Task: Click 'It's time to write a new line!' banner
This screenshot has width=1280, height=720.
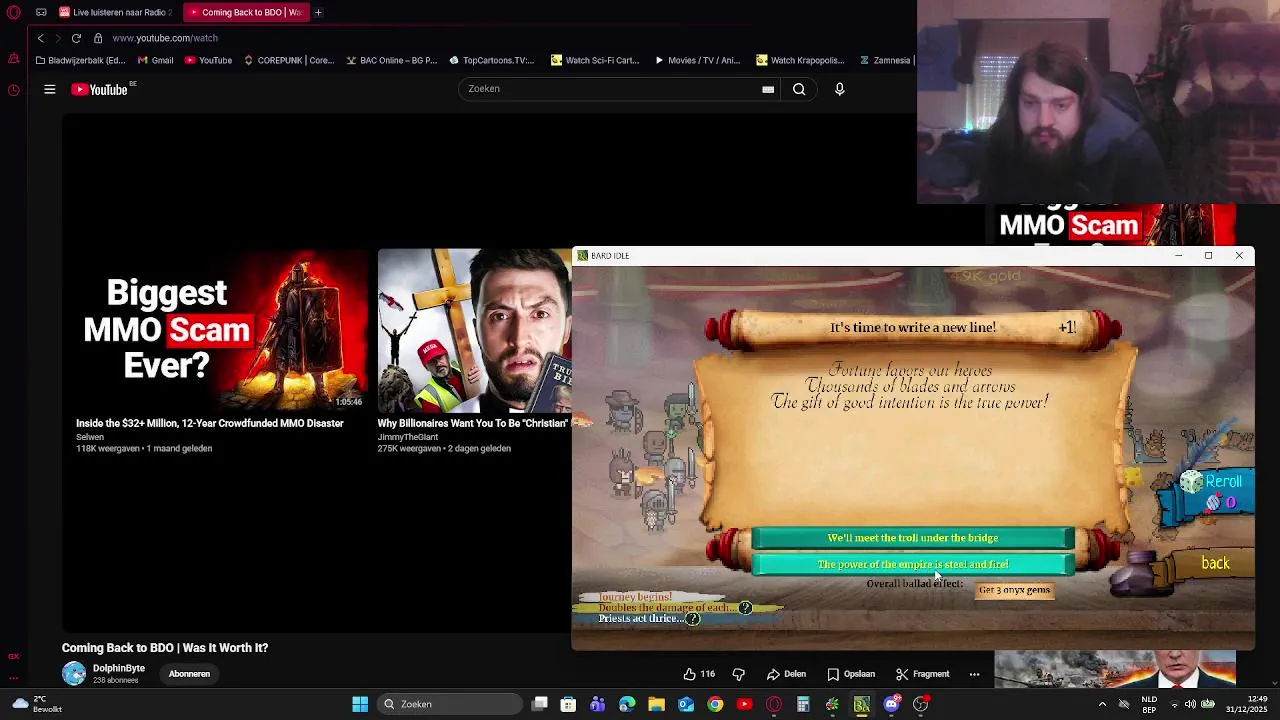Action: [x=913, y=328]
